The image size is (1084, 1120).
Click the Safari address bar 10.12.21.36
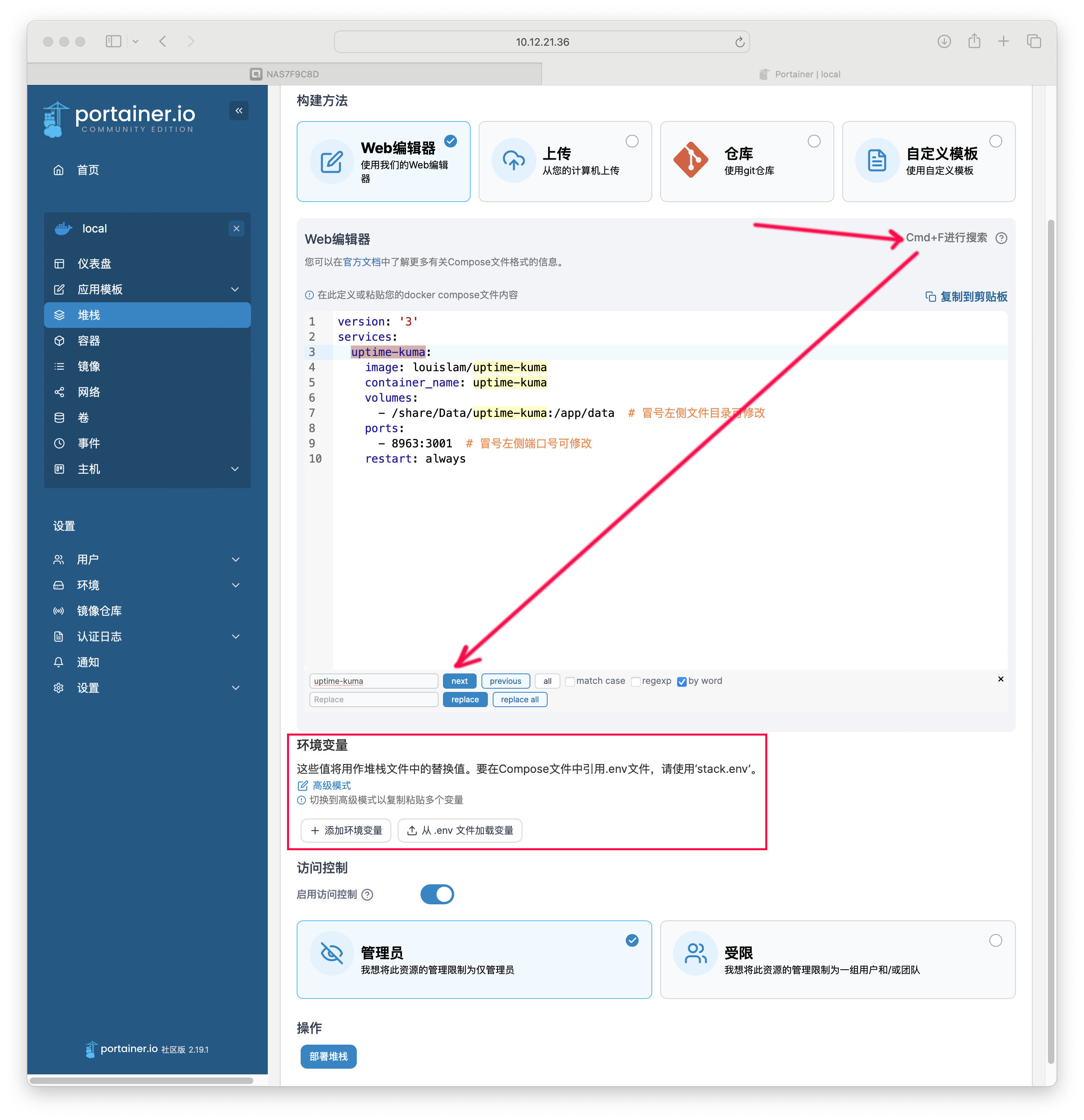(542, 42)
